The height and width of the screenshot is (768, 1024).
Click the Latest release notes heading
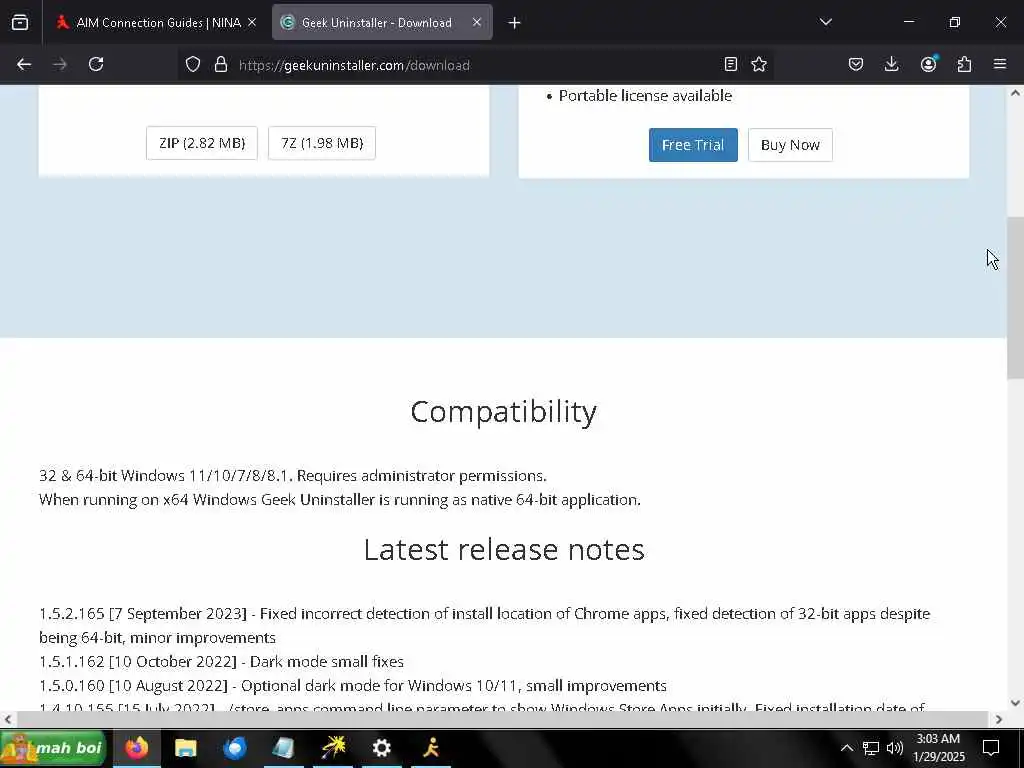pyautogui.click(x=504, y=549)
